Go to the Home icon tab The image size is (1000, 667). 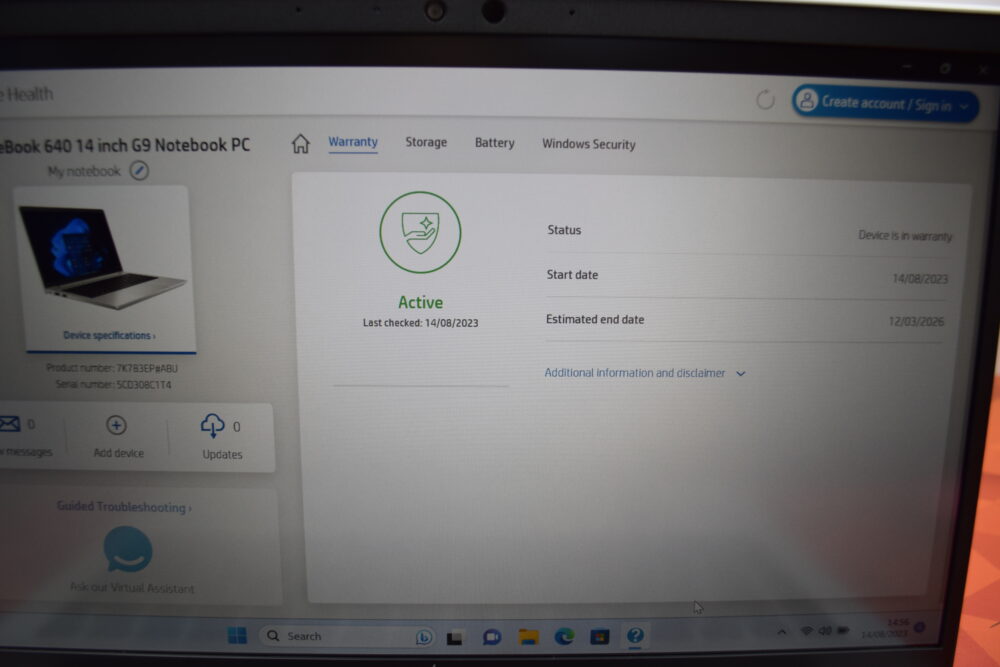coord(300,144)
